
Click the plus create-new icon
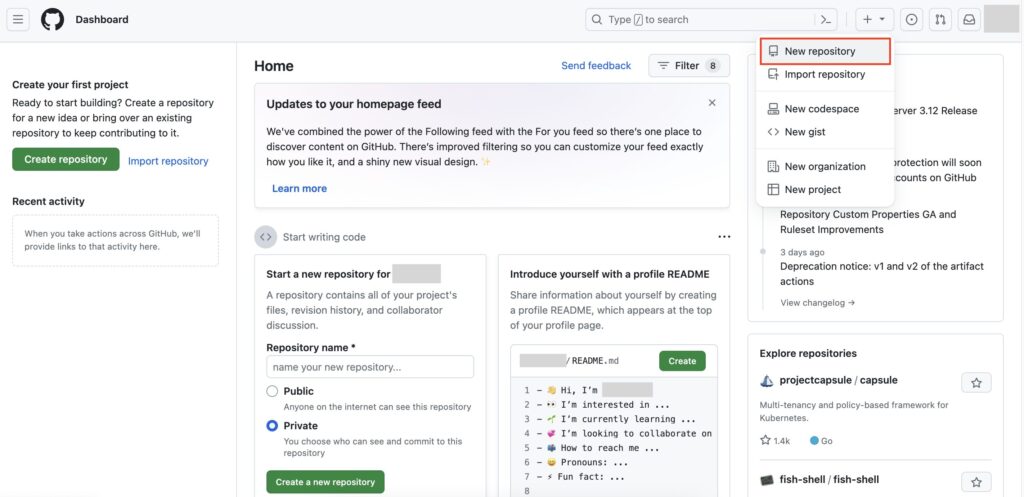click(x=867, y=20)
